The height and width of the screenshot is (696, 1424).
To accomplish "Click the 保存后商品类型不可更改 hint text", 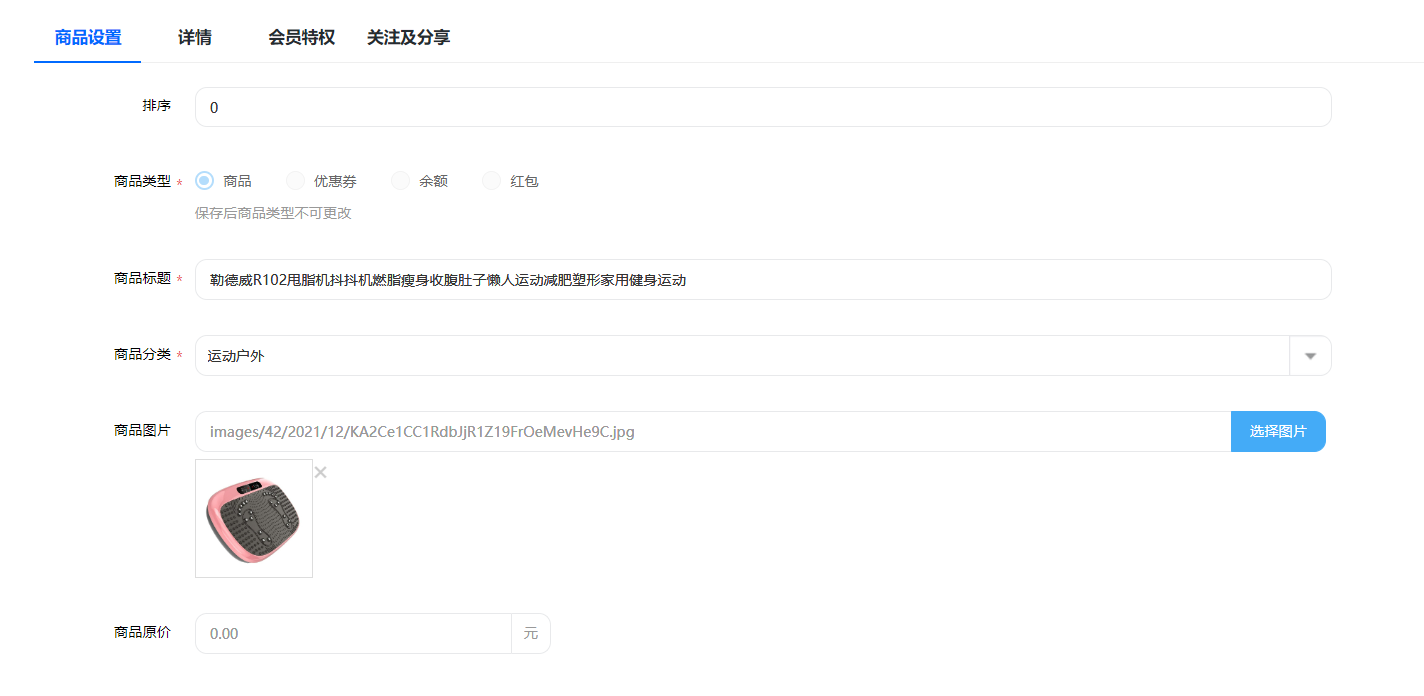I will click(x=273, y=213).
